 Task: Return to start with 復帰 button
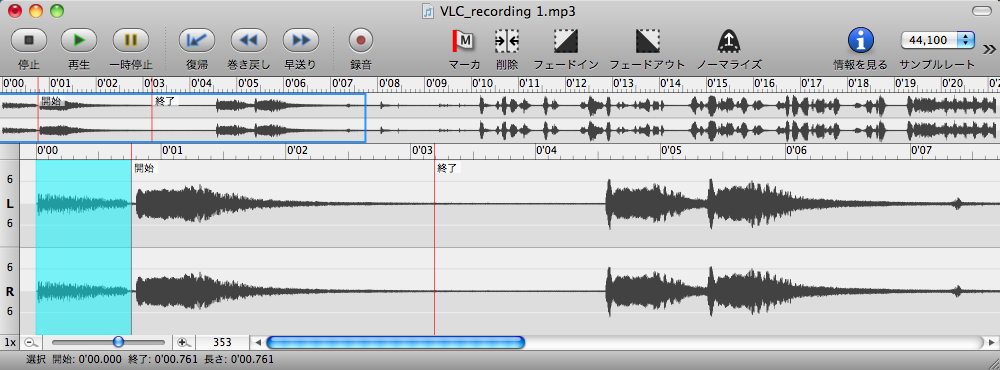click(196, 40)
